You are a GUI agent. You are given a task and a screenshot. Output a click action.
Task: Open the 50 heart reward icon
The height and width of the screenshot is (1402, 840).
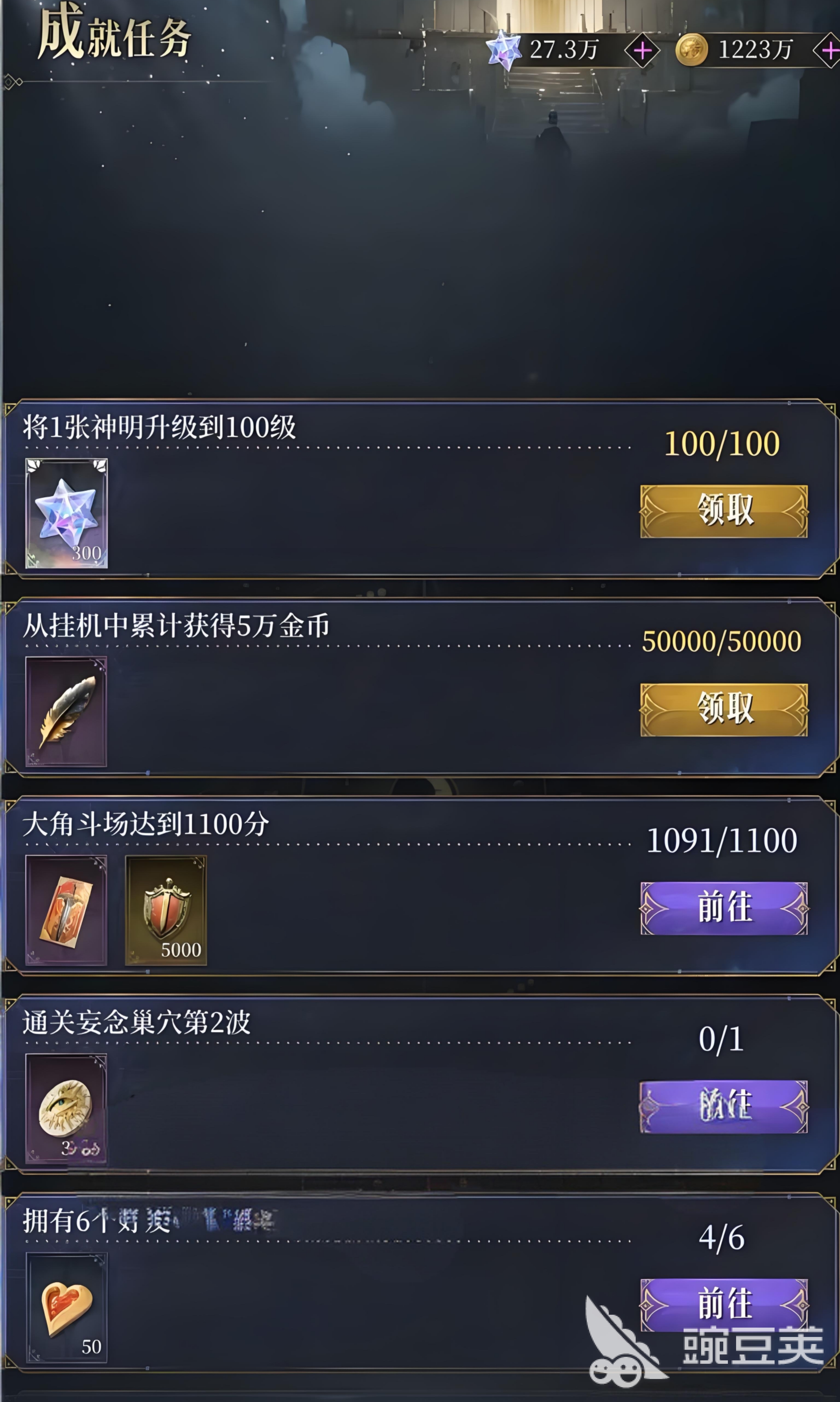pos(66,1307)
